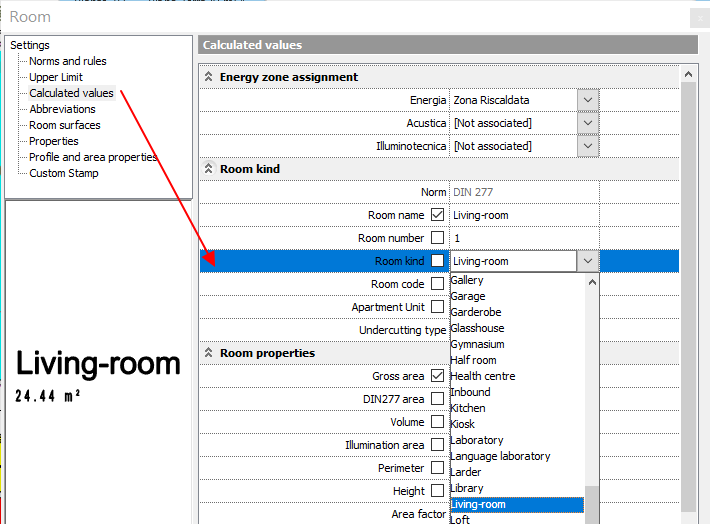This screenshot has height=524, width=710.
Task: Click the Room number value field
Action: [x=522, y=238]
